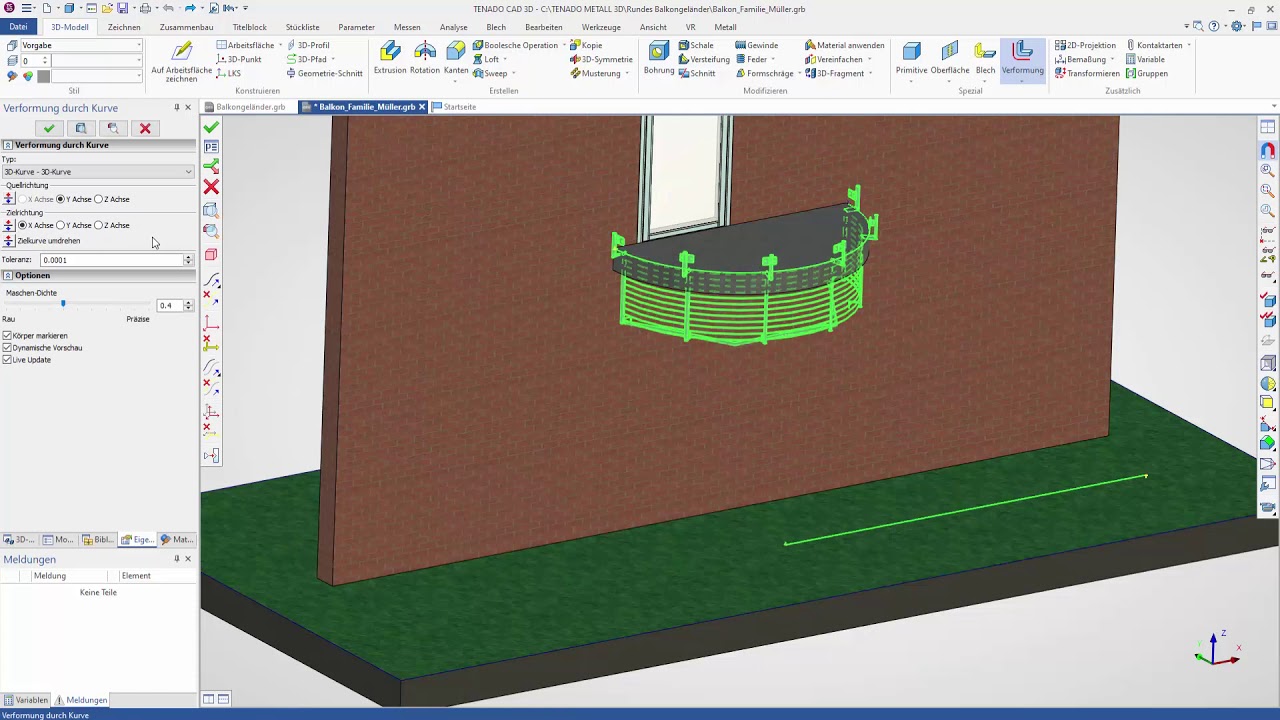Viewport: 1280px width, 720px height.
Task: Click Material anwenden
Action: 844,45
